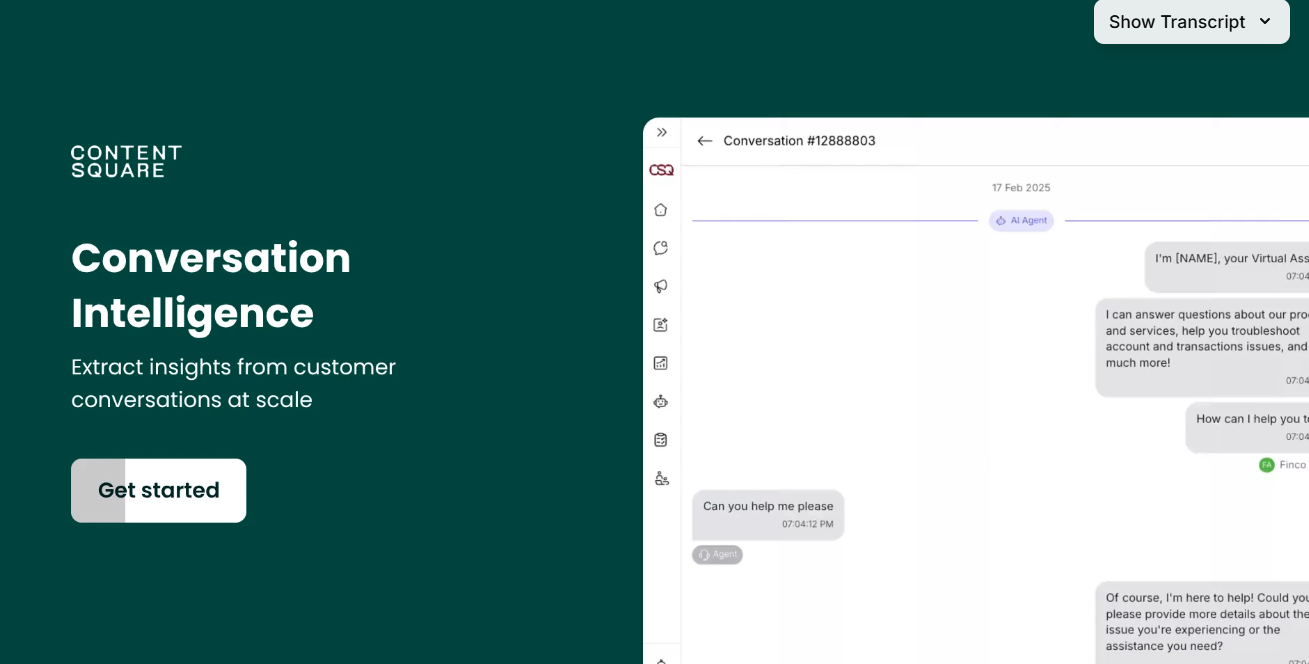The width and height of the screenshot is (1309, 664).
Task: Open the Show Transcript dropdown
Action: pos(1191,21)
